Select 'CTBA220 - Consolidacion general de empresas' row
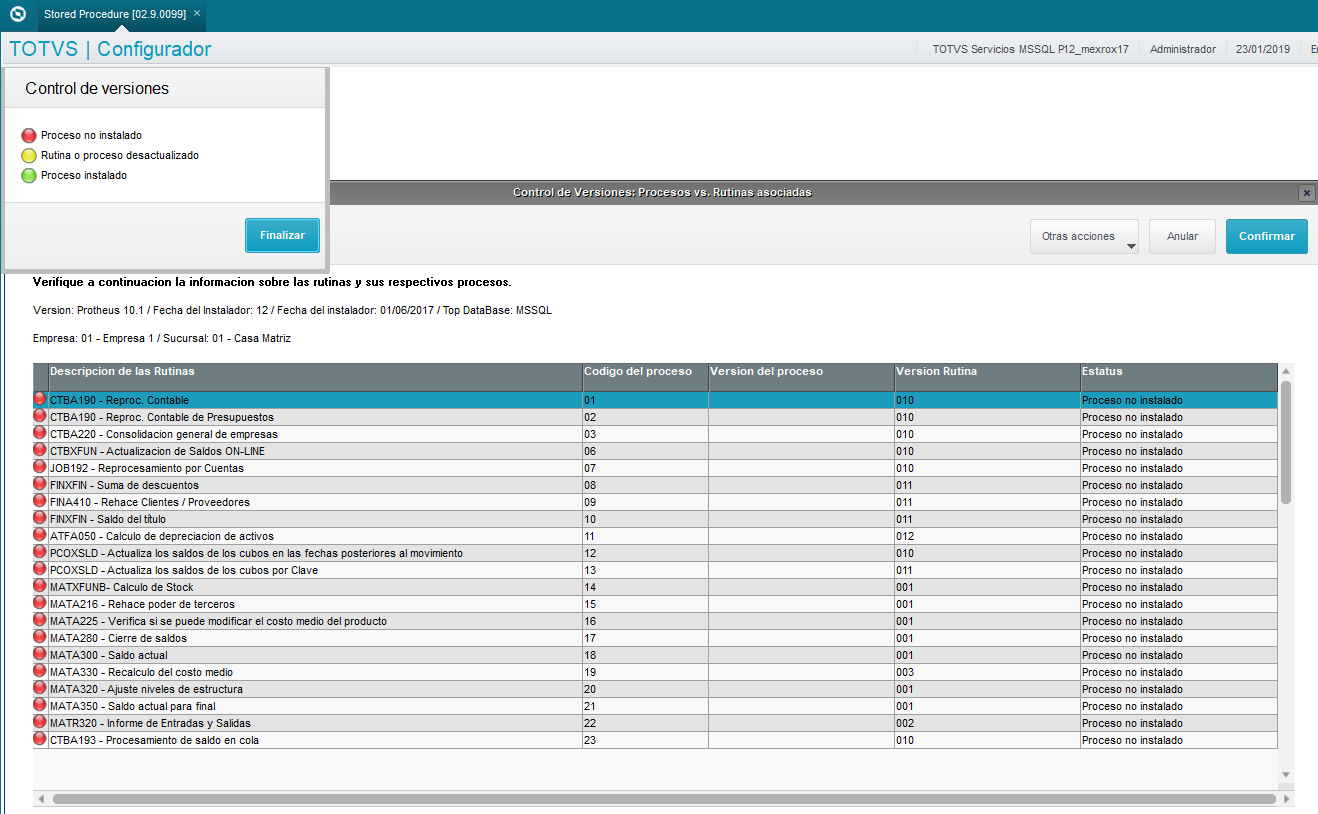Image resolution: width=1318 pixels, height=814 pixels. [655, 434]
